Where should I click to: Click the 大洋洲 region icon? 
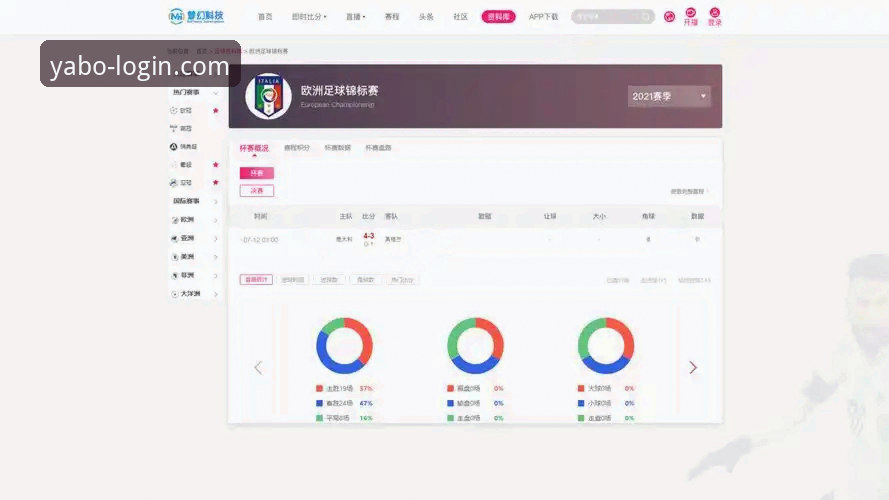click(x=175, y=294)
